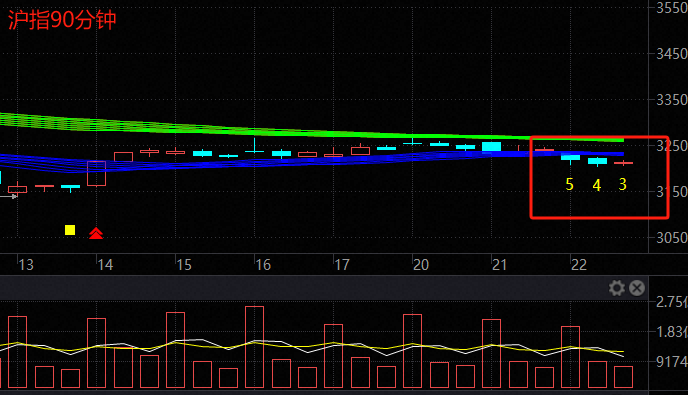The width and height of the screenshot is (688, 395).
Task: Select date label 16 on time axis
Action: [263, 265]
